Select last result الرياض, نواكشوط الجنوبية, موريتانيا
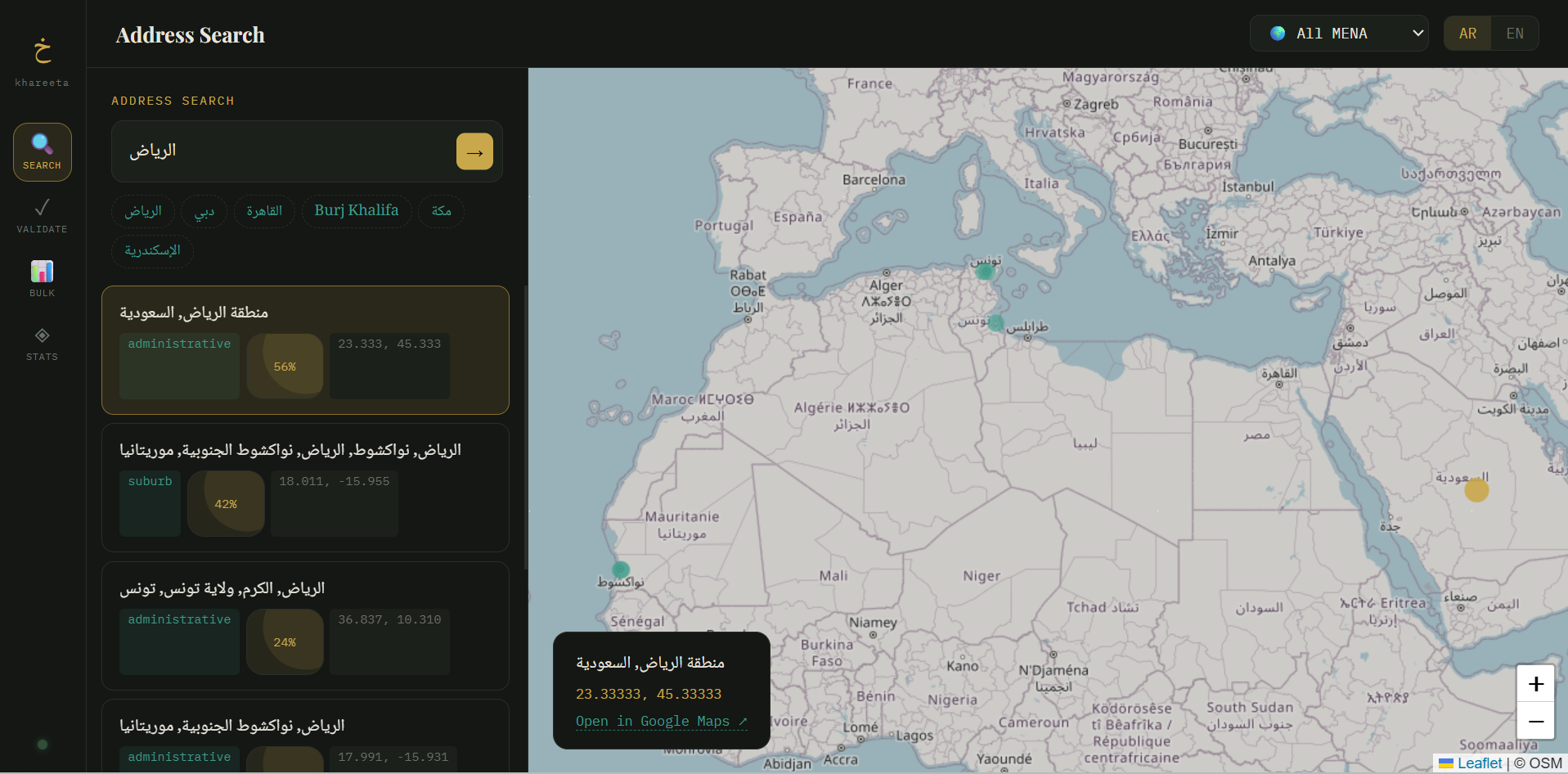Image resolution: width=1568 pixels, height=774 pixels. [305, 736]
